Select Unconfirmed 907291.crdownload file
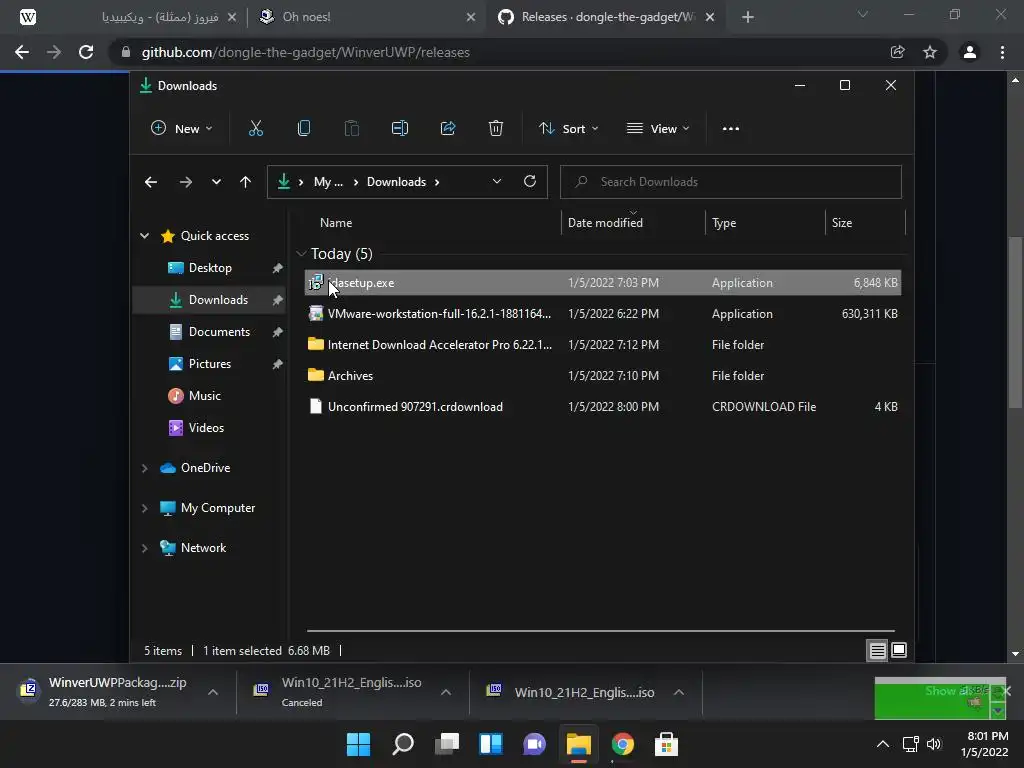 point(603,407)
